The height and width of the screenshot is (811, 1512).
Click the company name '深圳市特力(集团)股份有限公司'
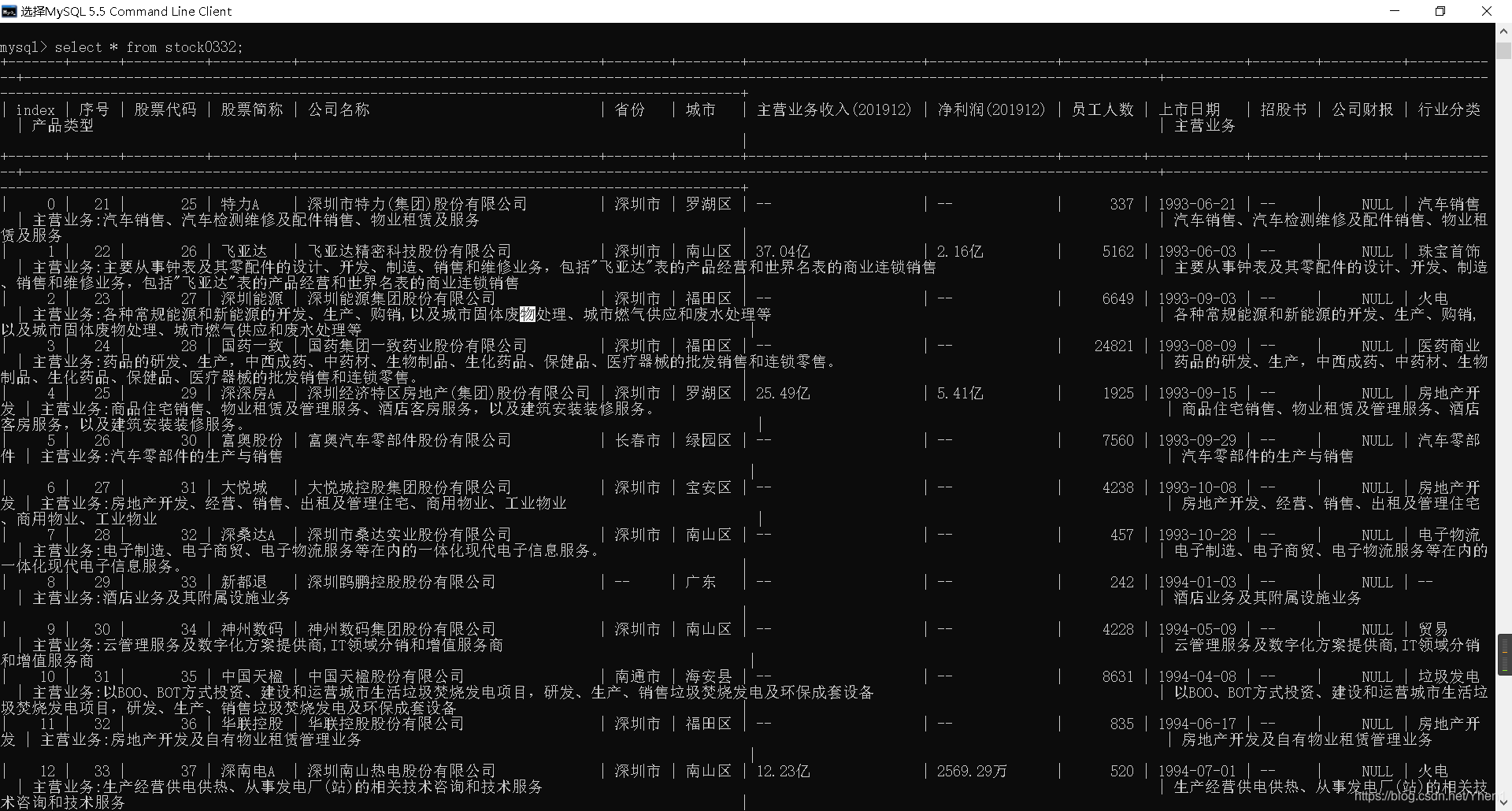[x=417, y=204]
